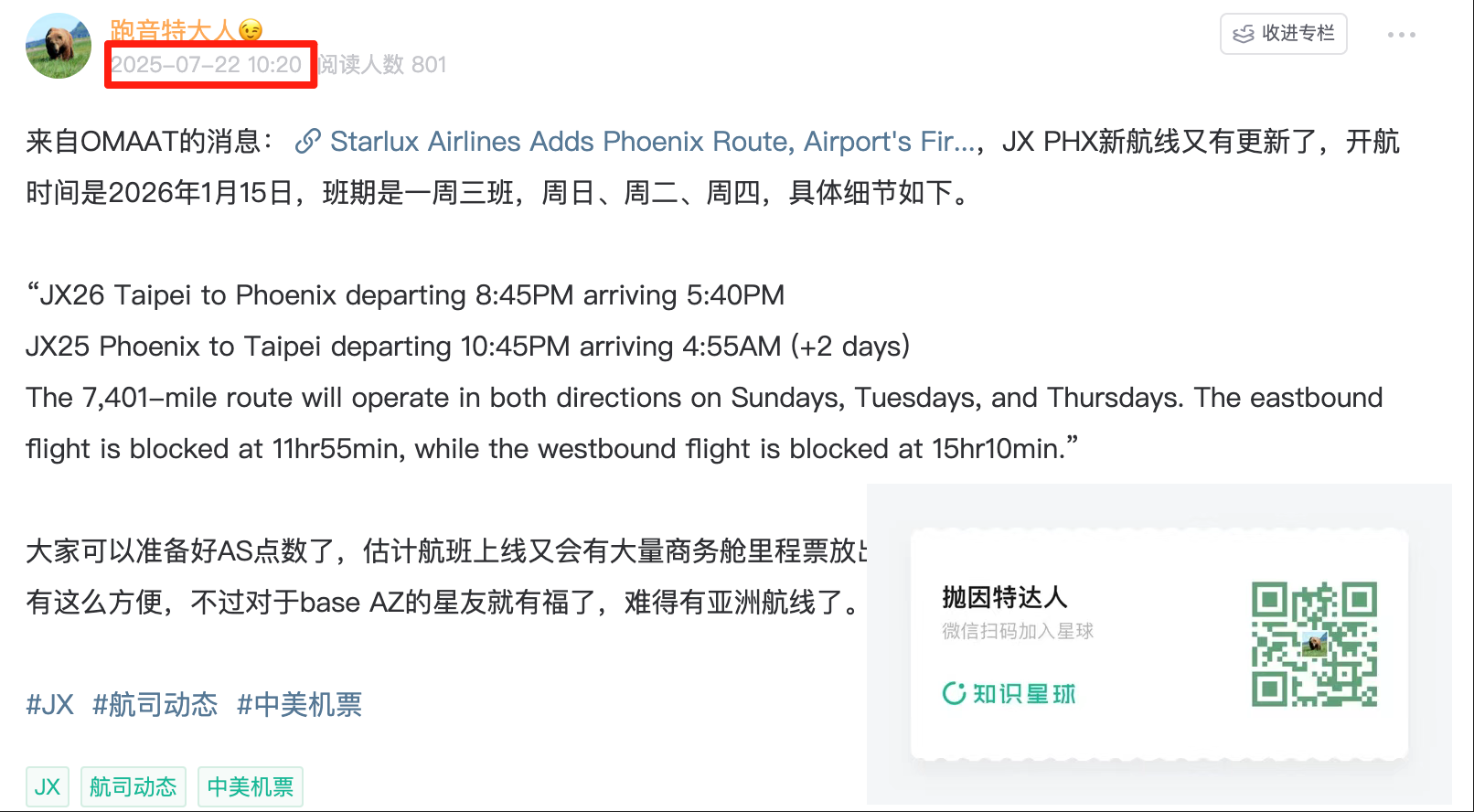The image size is (1474, 812).
Task: Click the chain link icon before Starlux
Action: (308, 142)
